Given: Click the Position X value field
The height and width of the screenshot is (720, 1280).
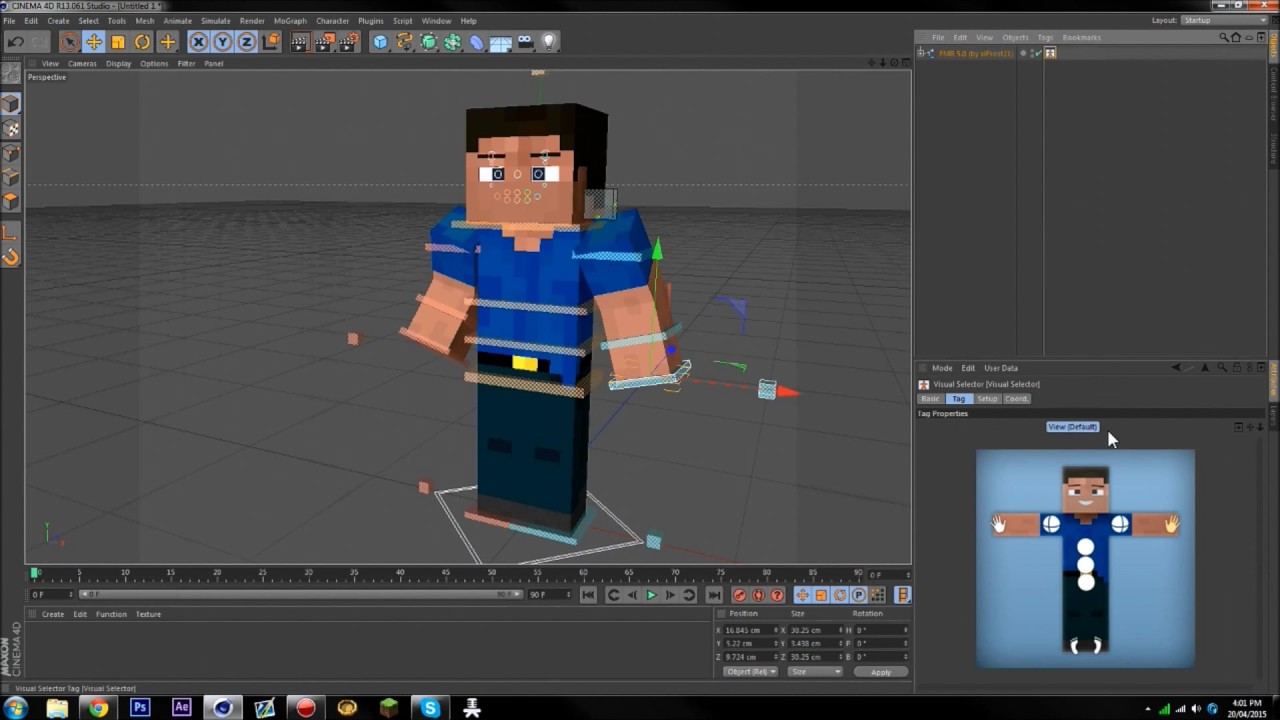Looking at the screenshot, I should tap(750, 630).
